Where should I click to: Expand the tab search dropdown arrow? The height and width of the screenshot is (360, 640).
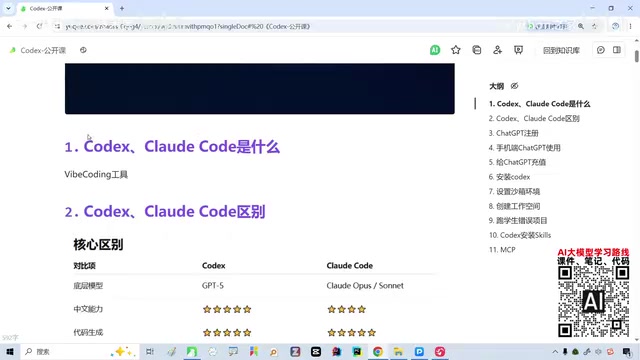pyautogui.click(x=8, y=8)
